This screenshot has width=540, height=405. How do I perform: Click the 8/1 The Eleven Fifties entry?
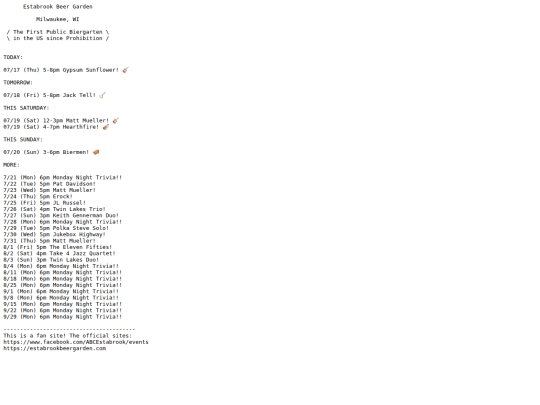point(58,247)
